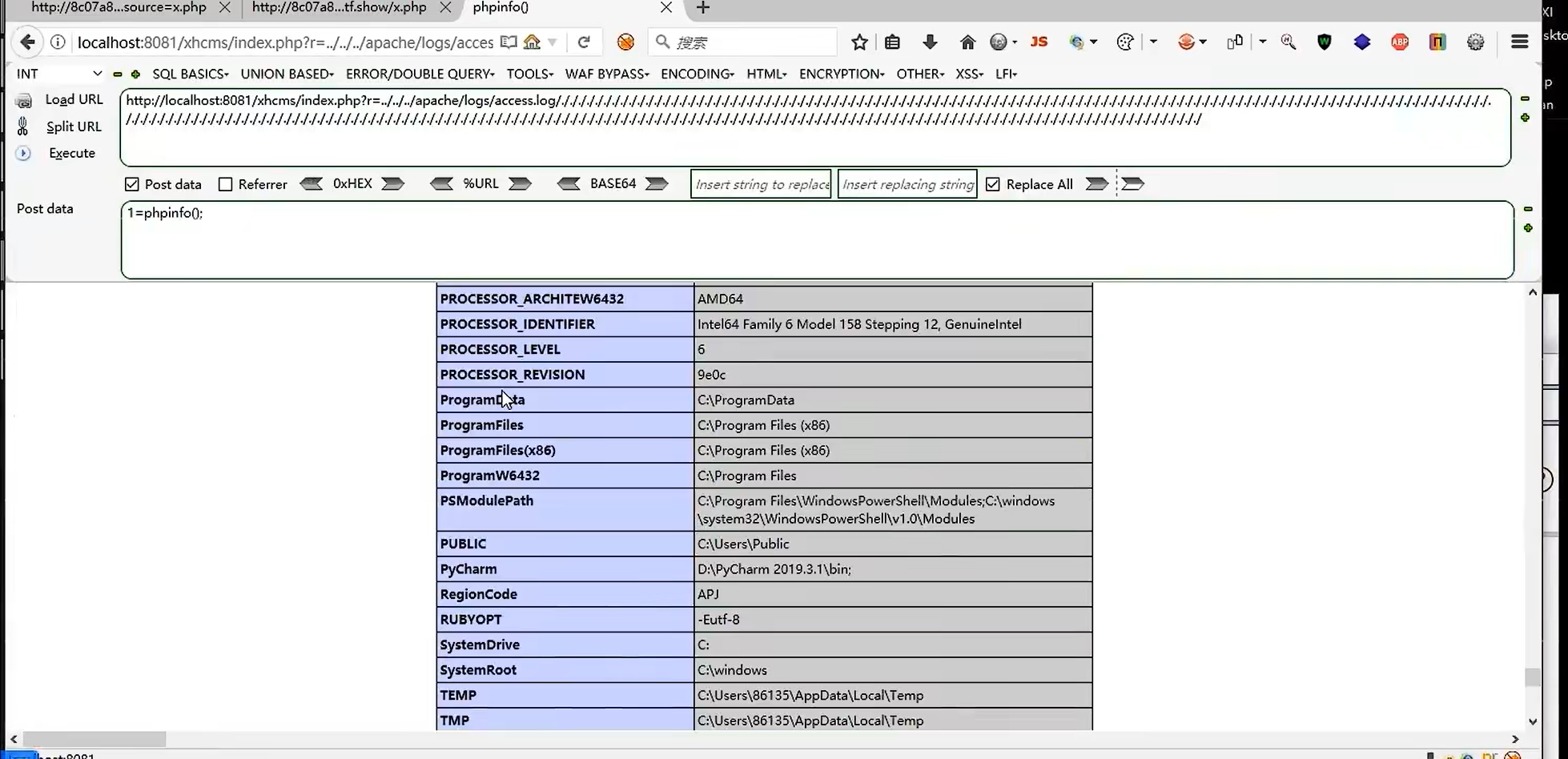Open the TOOLS dropdown menu
Viewport: 1568px width, 759px height.
click(530, 74)
